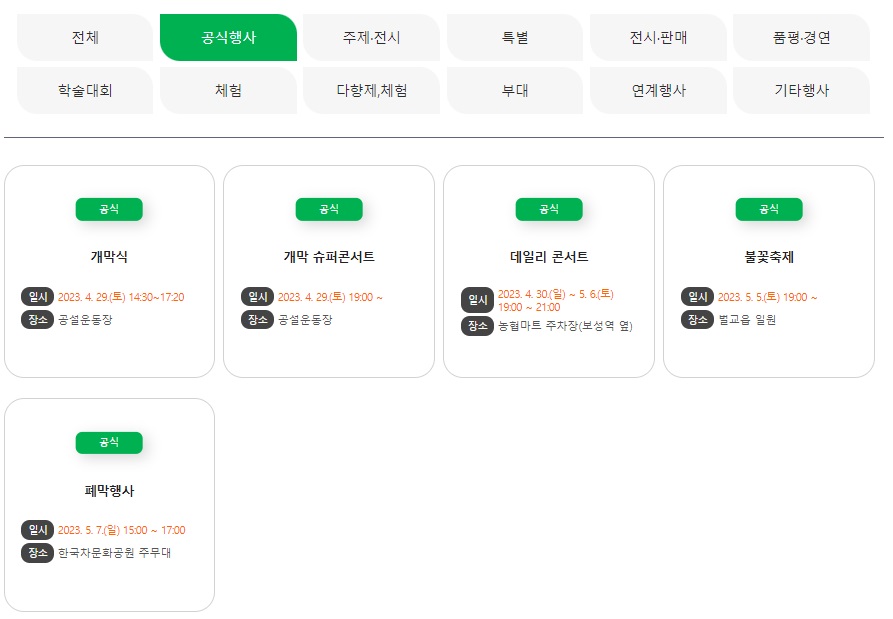Select the 기타행사 tab
This screenshot has width=893, height=619.
tap(801, 91)
